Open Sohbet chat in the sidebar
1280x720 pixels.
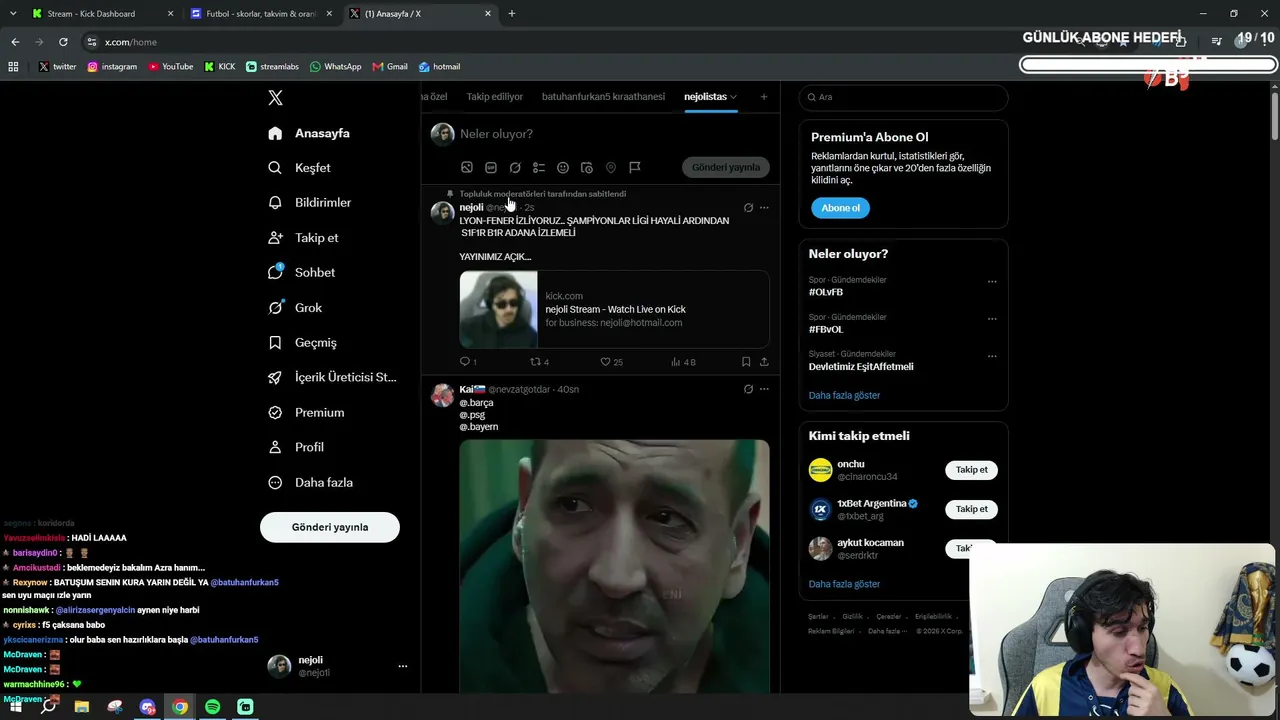click(x=301, y=272)
